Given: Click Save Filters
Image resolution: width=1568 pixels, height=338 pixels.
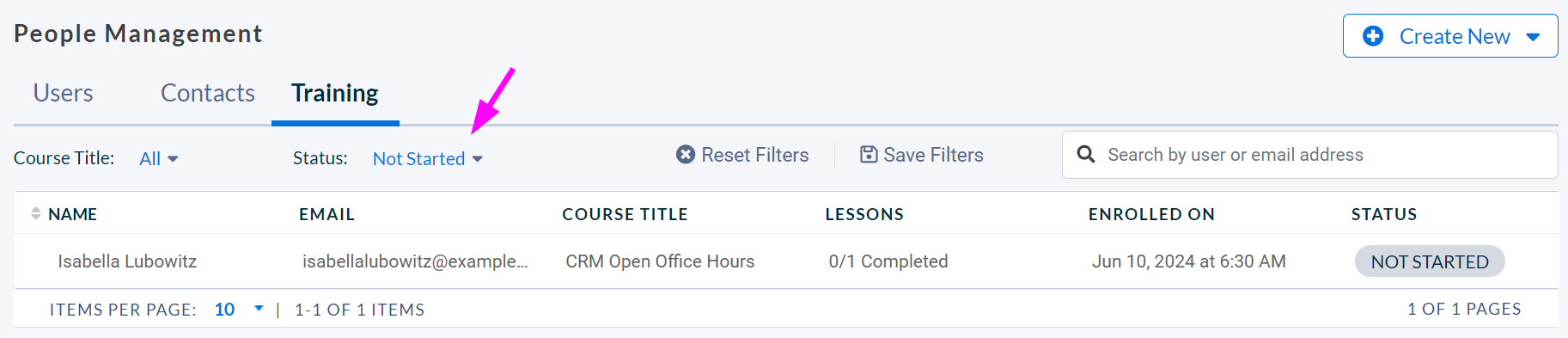Looking at the screenshot, I should coord(922,155).
